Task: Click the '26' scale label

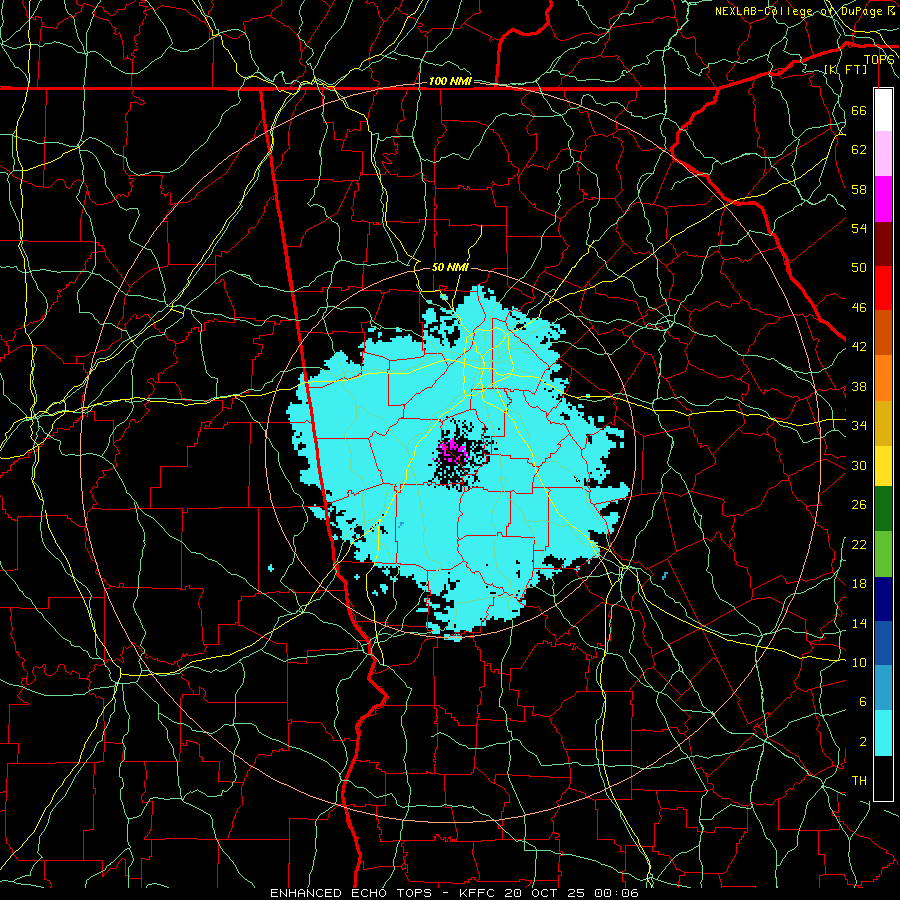Action: 859,505
